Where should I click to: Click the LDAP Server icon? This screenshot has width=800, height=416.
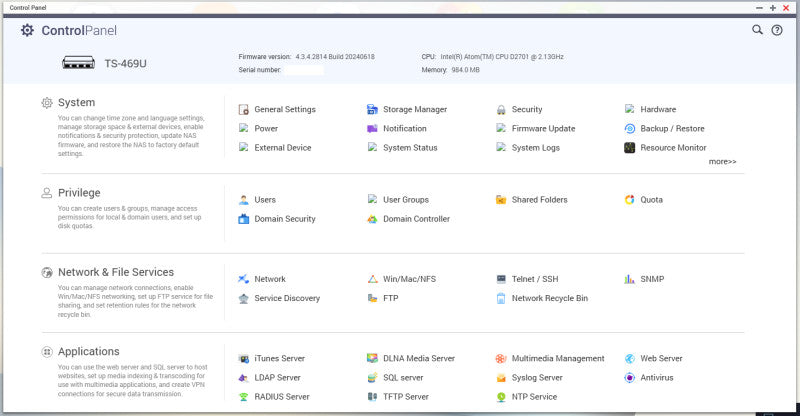[x=243, y=378]
